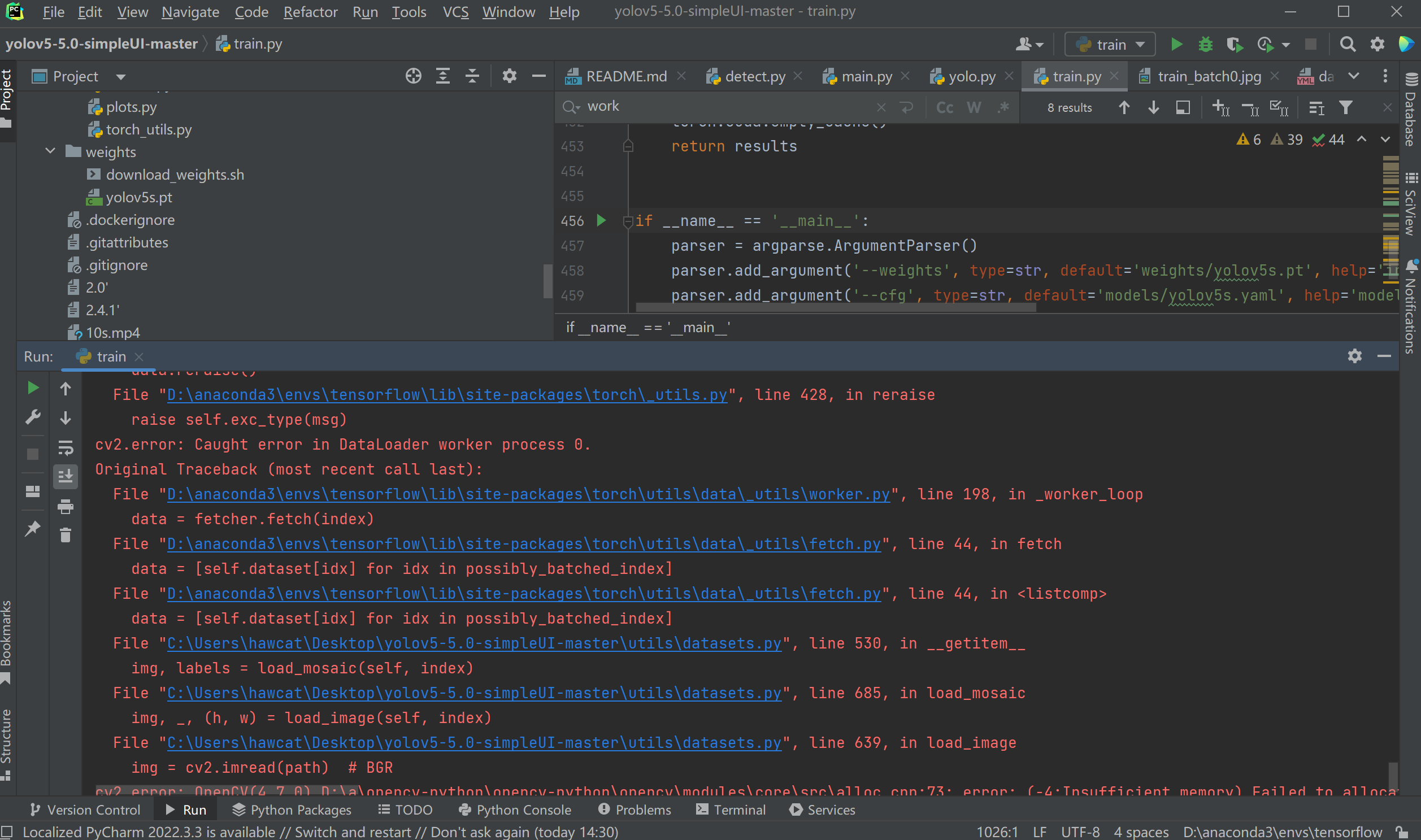Go to next highlighted error chevron
The height and width of the screenshot is (840, 1421).
pyautogui.click(x=1385, y=139)
